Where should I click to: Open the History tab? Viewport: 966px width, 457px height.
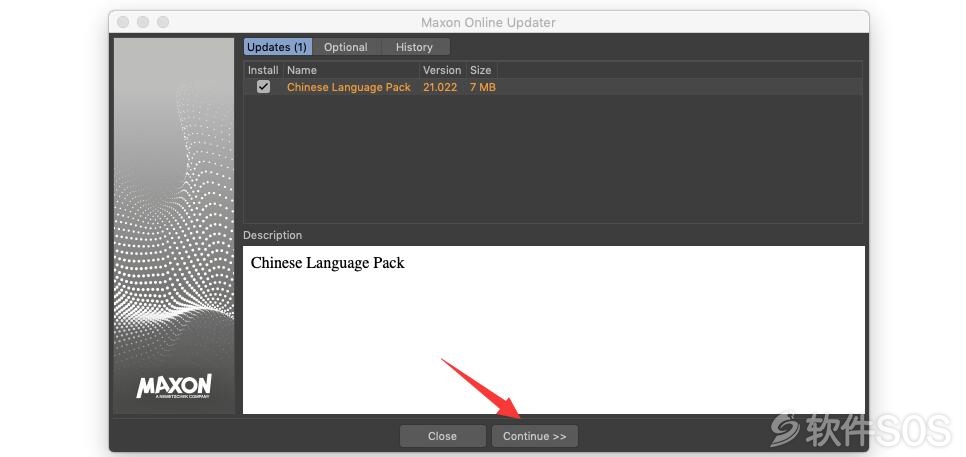(414, 47)
